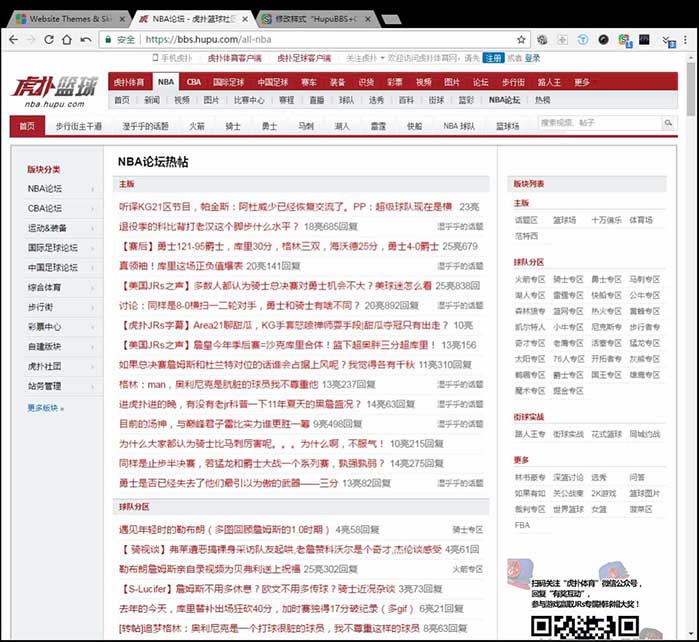Reload the page with the refresh icon
Image resolution: width=699 pixels, height=642 pixels.
click(x=49, y=40)
